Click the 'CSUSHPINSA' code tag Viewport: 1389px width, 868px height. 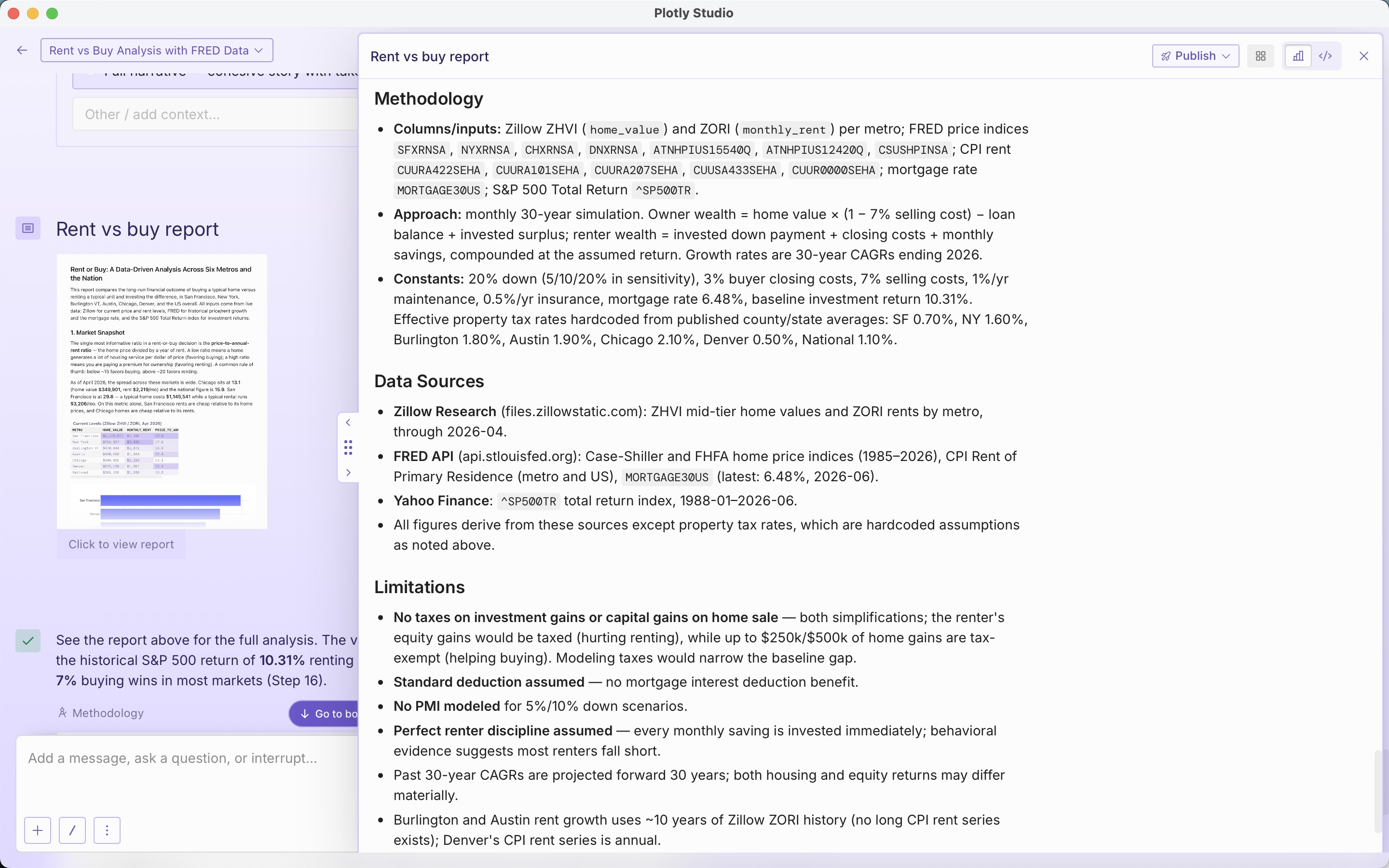(913, 150)
